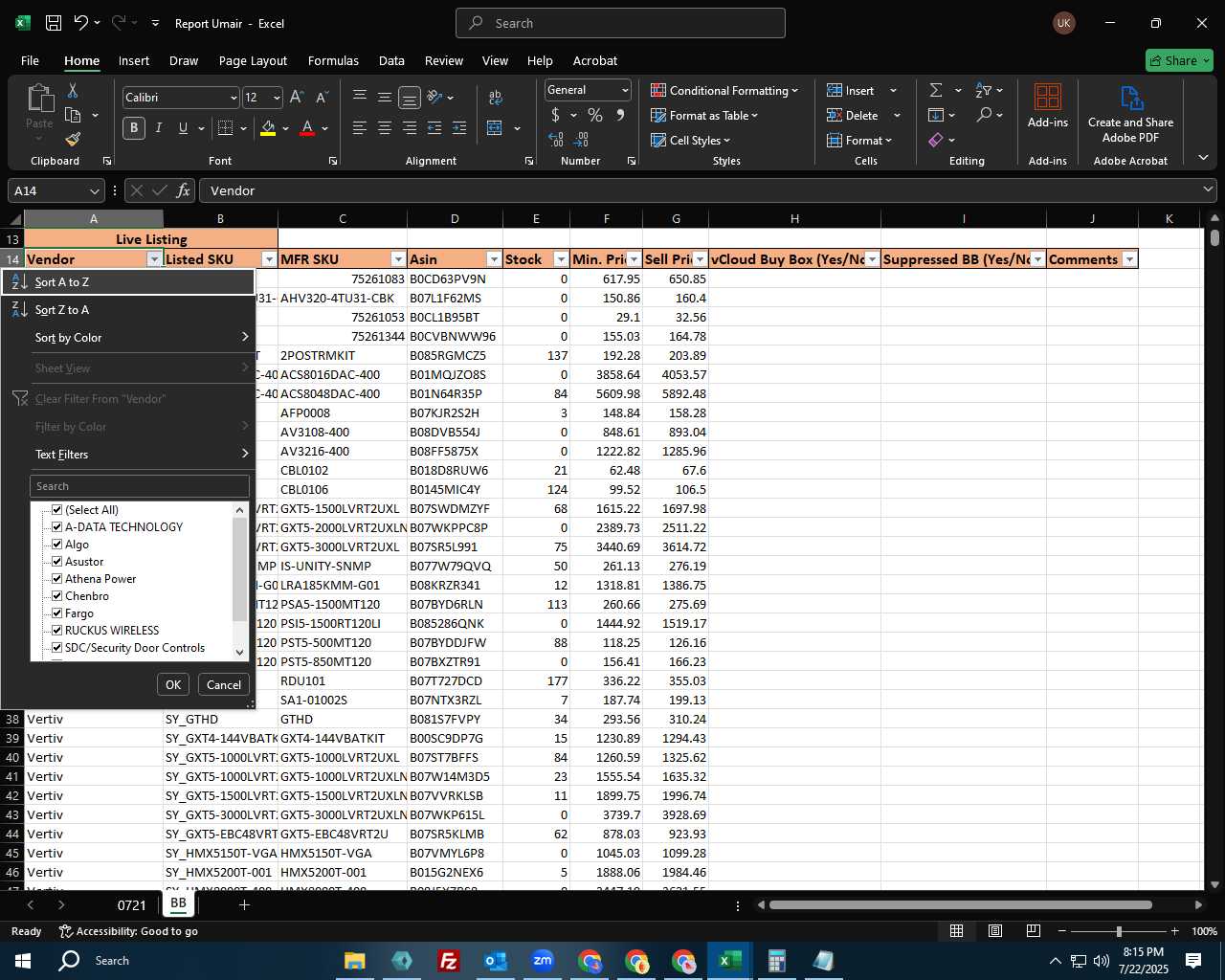The width and height of the screenshot is (1225, 980).
Task: Open the font size dropdown
Action: 277,98
